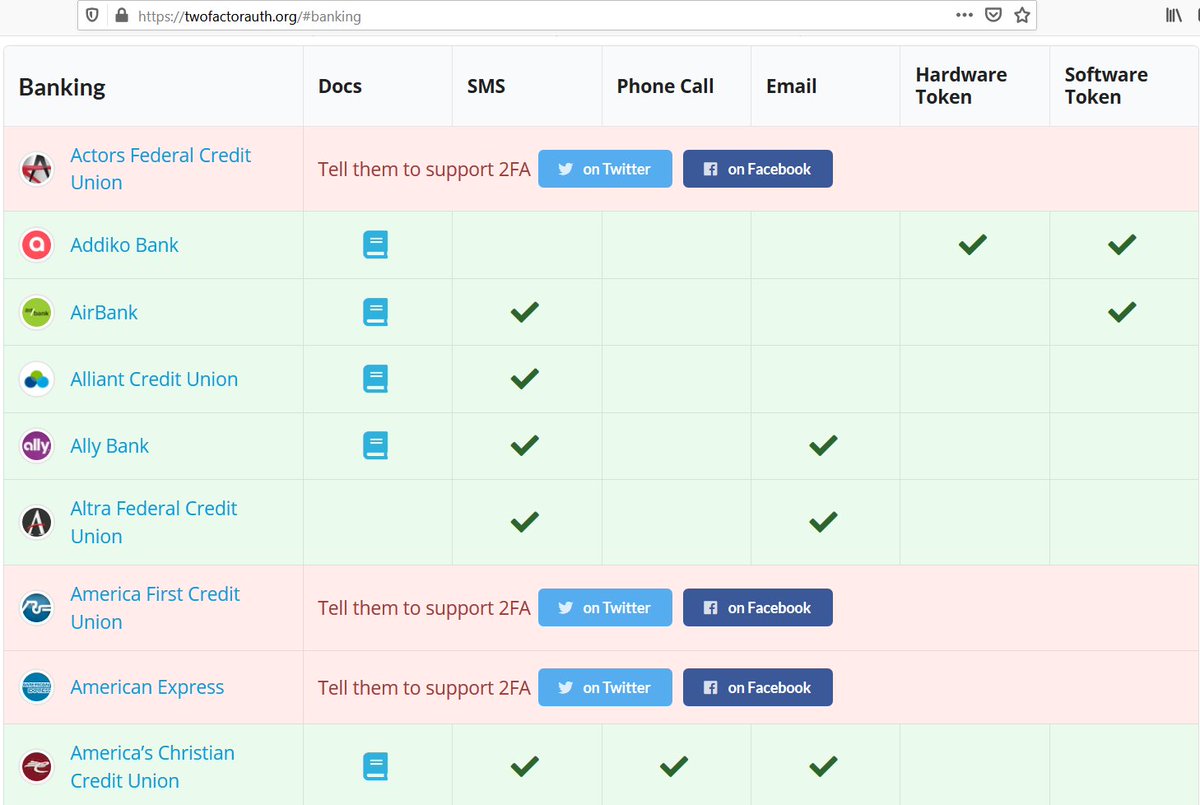Post on Facebook for America First Credit Union

758,608
